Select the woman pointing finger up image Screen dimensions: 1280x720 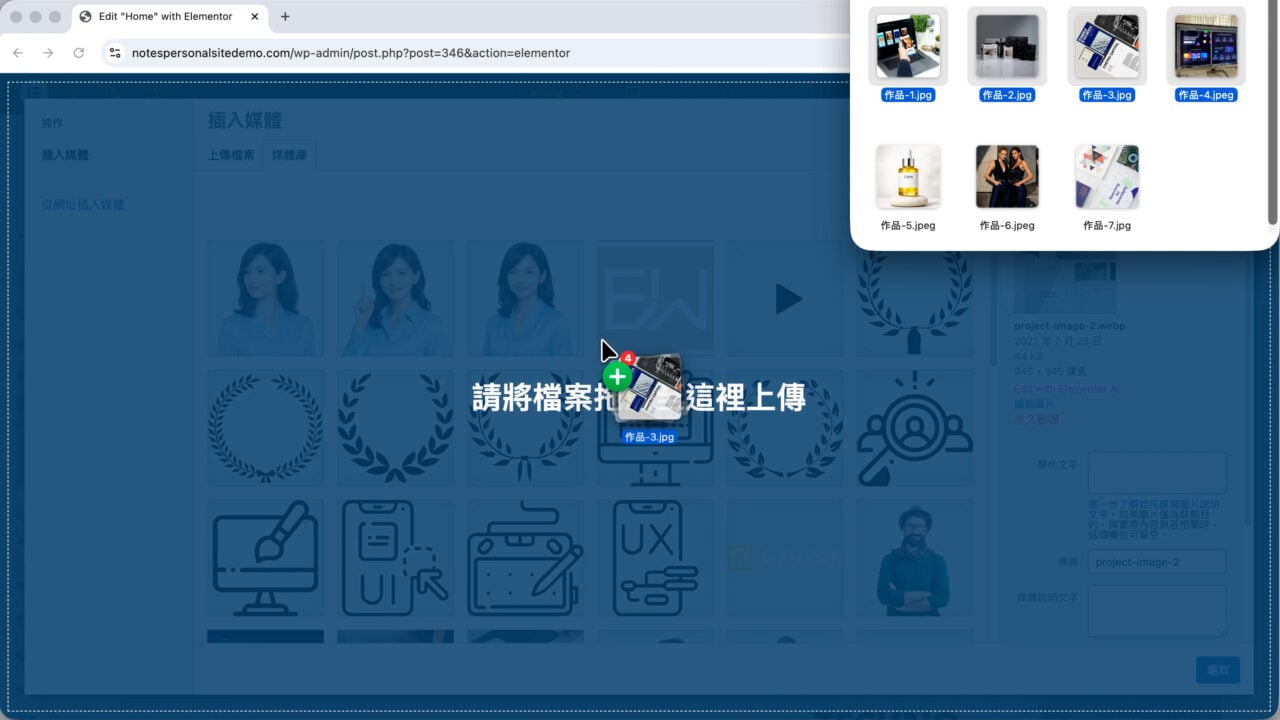395,298
